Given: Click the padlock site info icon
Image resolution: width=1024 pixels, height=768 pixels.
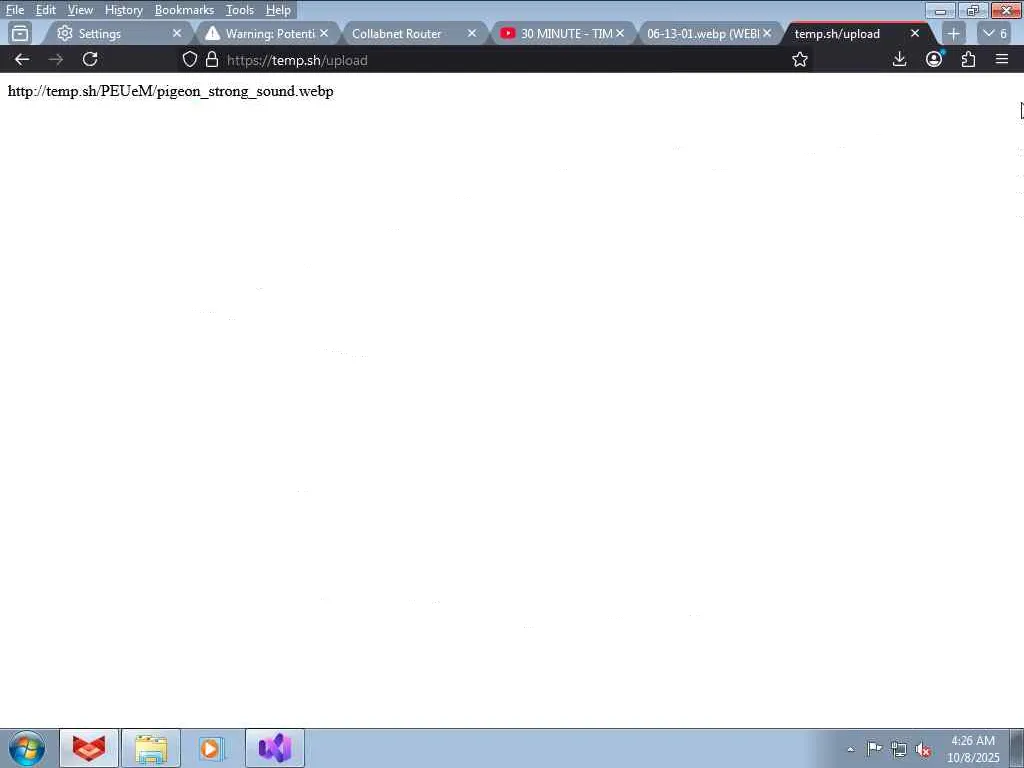Looking at the screenshot, I should 212,59.
